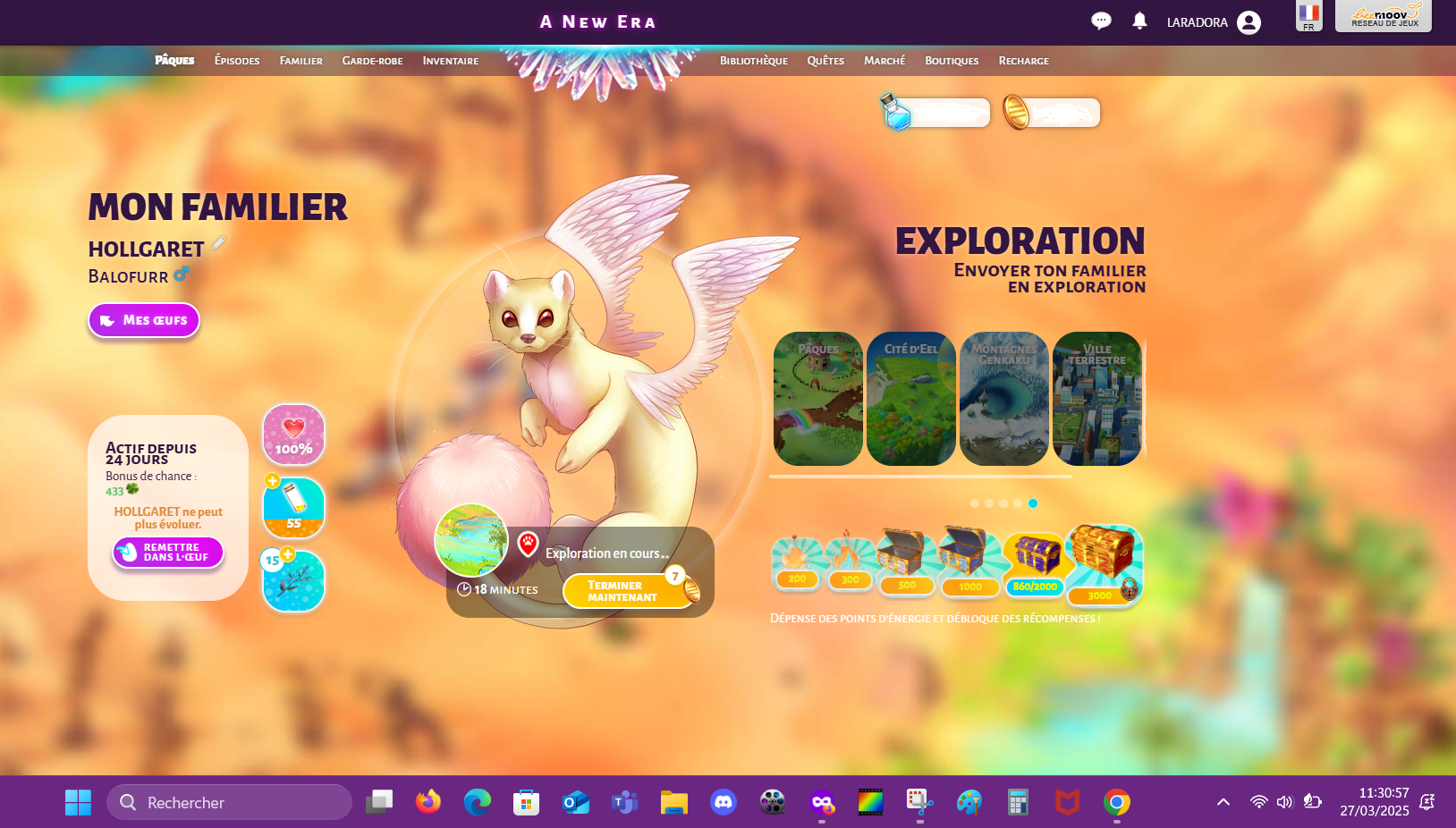The height and width of the screenshot is (828, 1456).
Task: Click the A New Era title
Action: pos(597,21)
